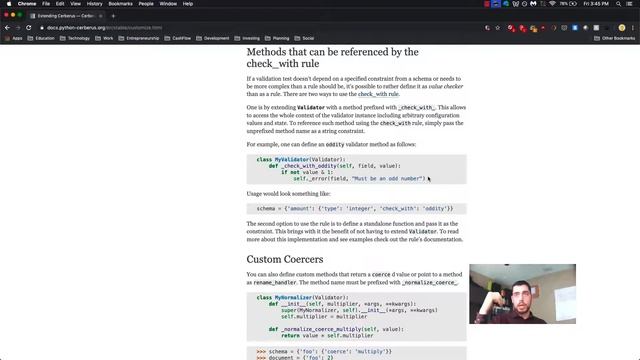Open the Help menu
The image size is (640, 360).
pos(188,4)
